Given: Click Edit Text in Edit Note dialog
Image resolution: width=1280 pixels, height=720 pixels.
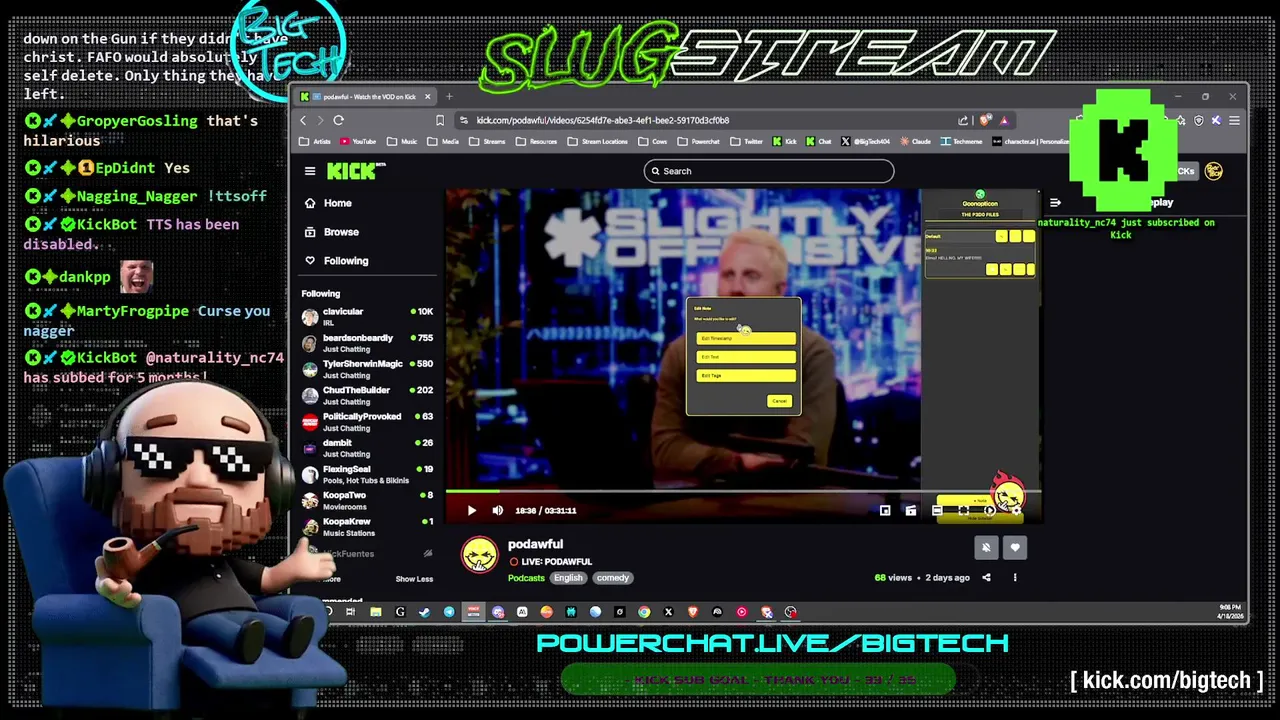Looking at the screenshot, I should coord(746,357).
